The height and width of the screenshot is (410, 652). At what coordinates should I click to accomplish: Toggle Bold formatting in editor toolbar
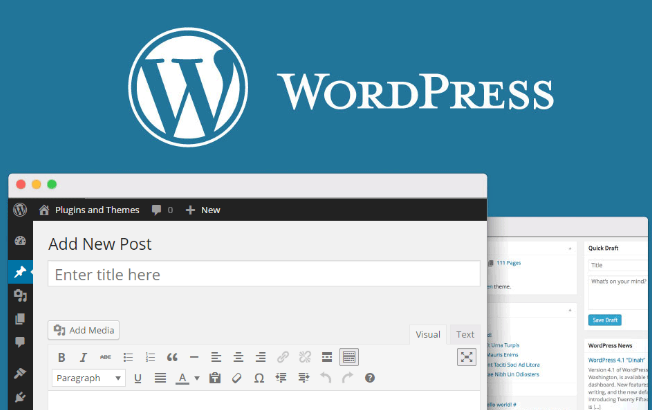(x=62, y=357)
